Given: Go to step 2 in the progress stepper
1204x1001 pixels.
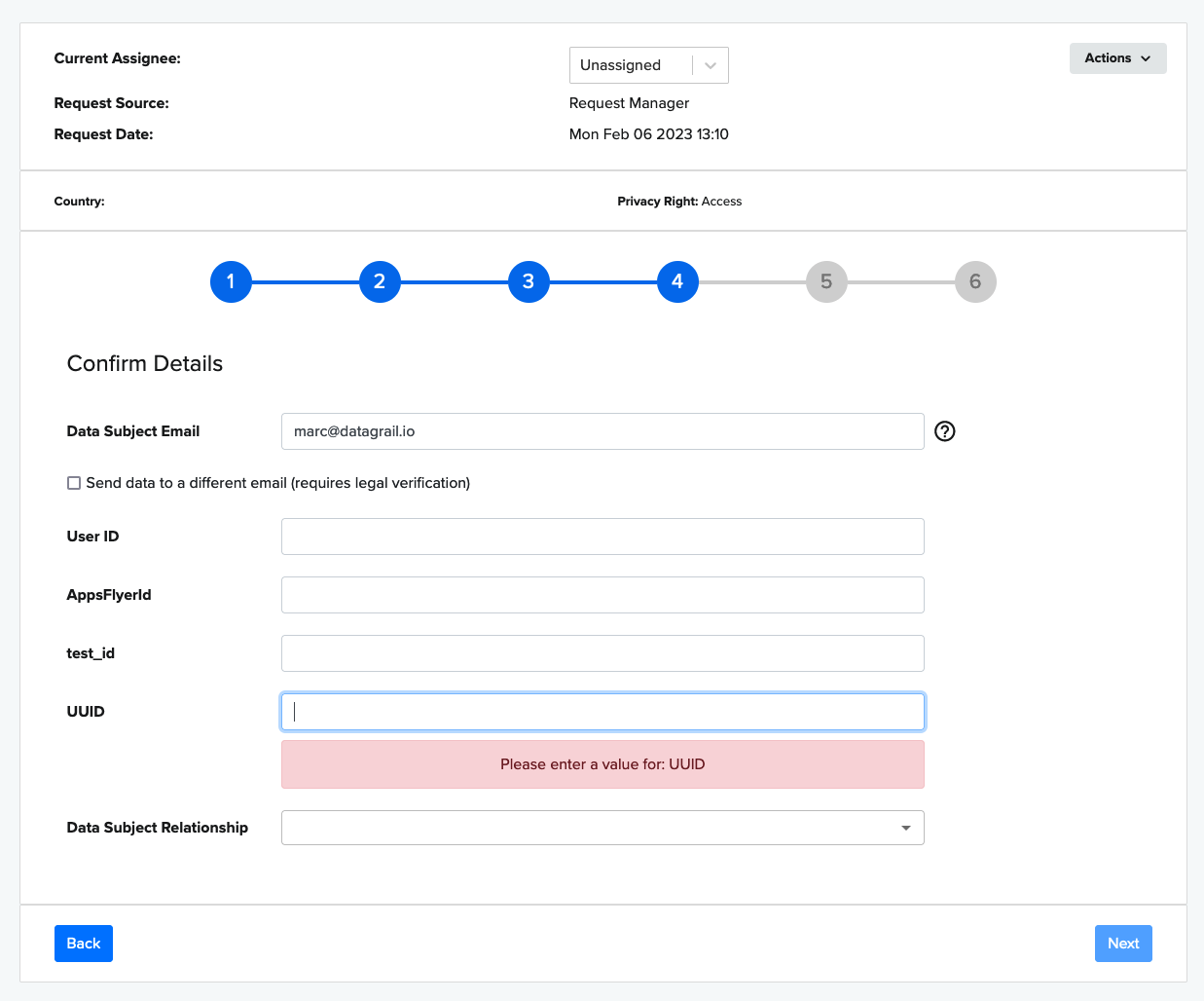Looking at the screenshot, I should click(380, 281).
